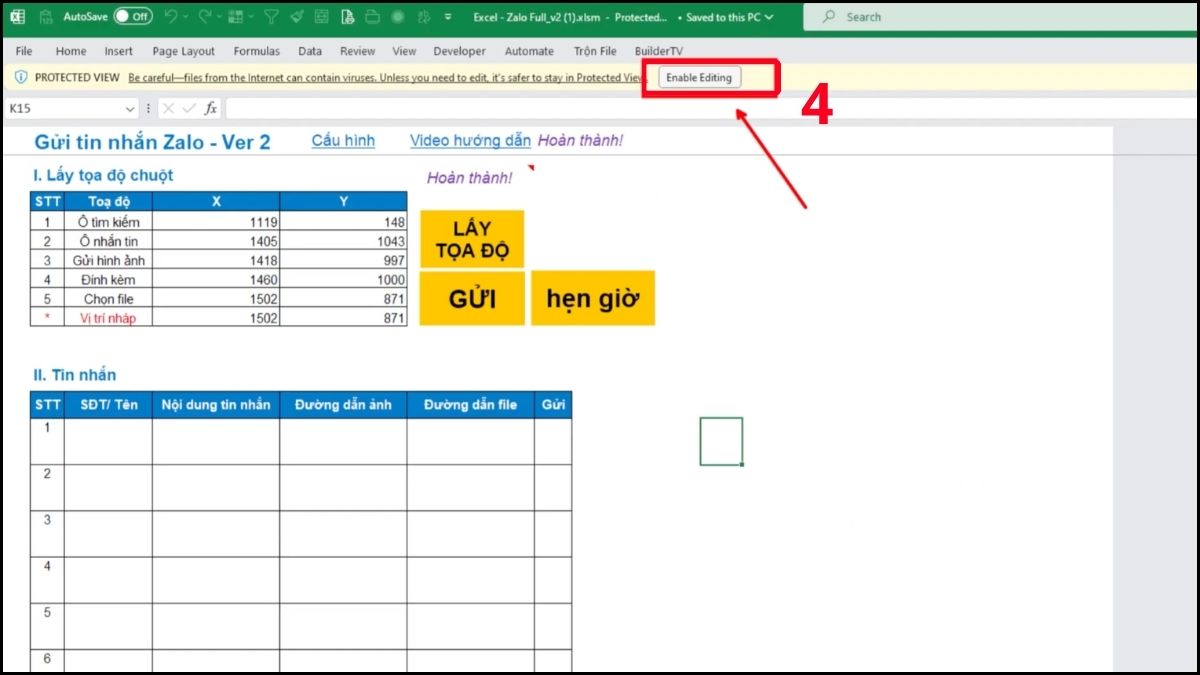The image size is (1200, 675).
Task: Open the Undo history dropdown arrow
Action: [x=186, y=17]
